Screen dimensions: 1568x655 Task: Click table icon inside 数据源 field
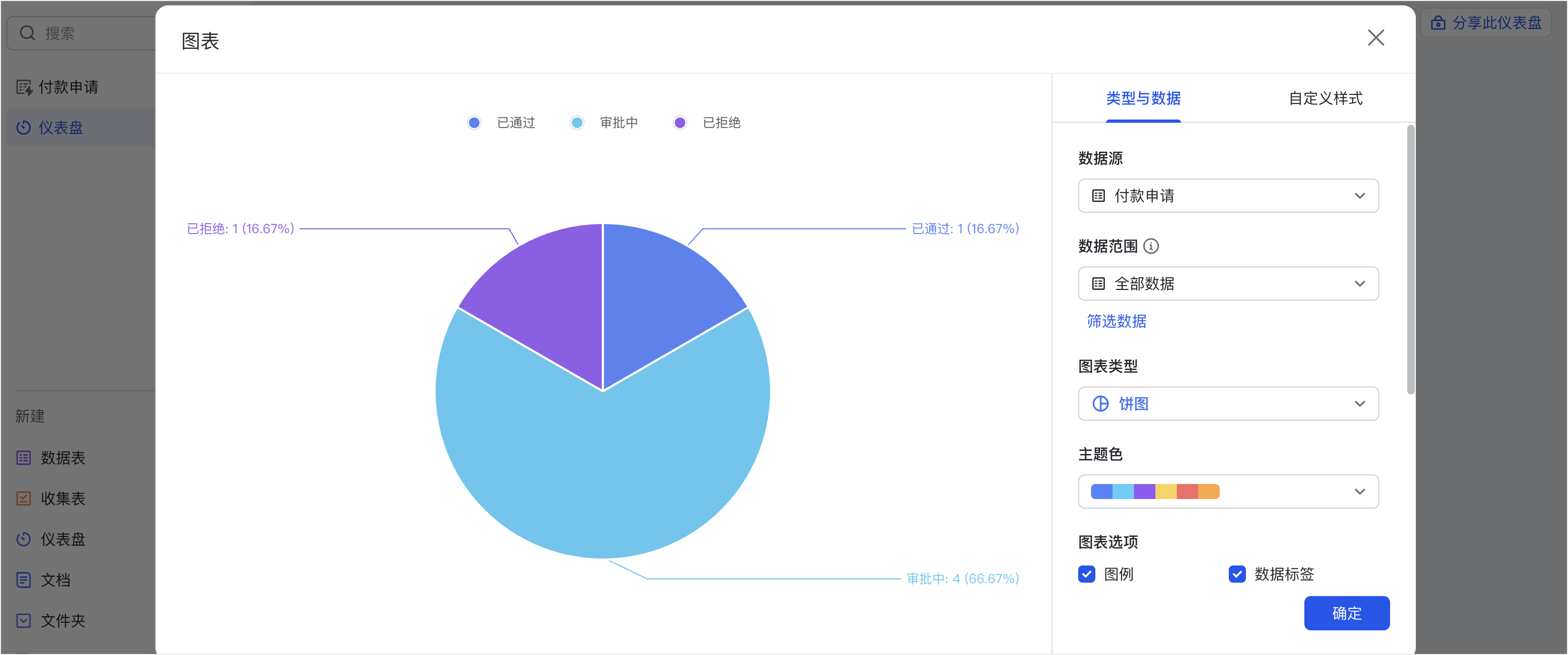[1098, 196]
